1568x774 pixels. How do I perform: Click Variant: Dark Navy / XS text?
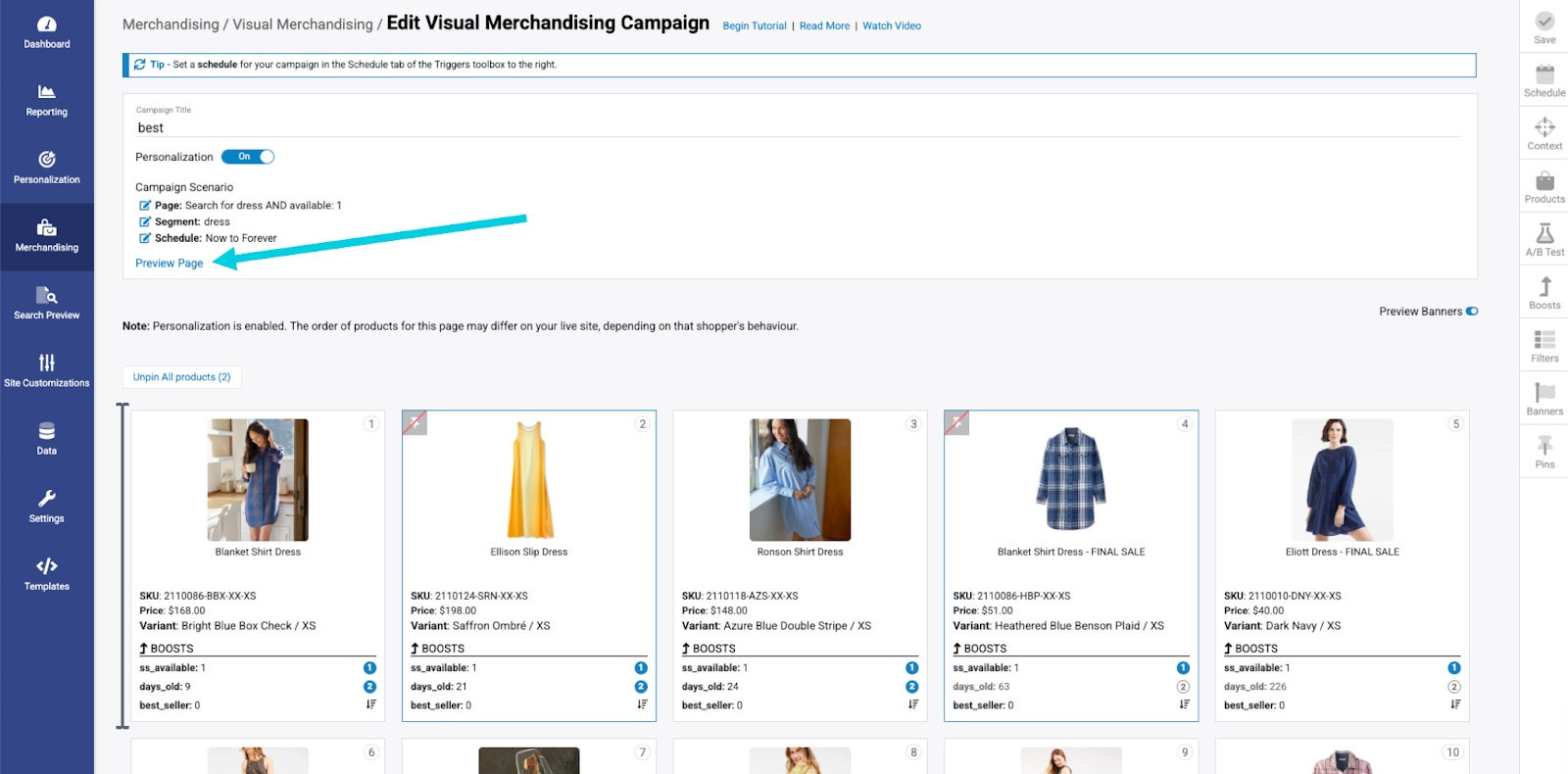coord(1282,626)
